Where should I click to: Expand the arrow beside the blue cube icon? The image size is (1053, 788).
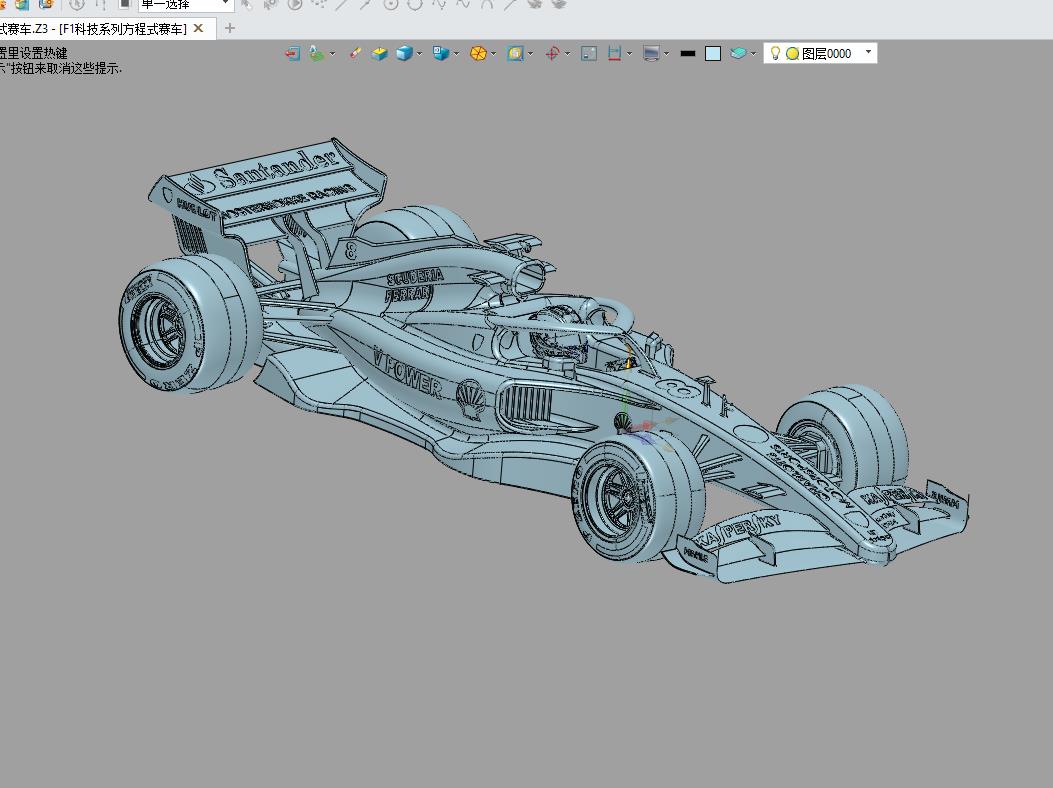click(419, 53)
